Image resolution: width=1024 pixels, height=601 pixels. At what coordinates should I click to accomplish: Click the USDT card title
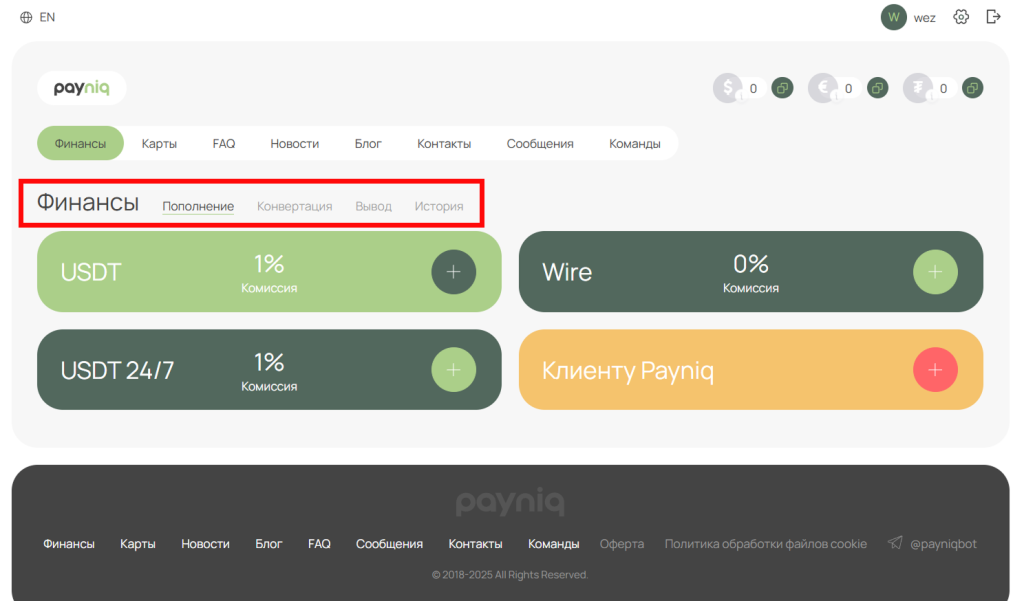click(x=91, y=272)
